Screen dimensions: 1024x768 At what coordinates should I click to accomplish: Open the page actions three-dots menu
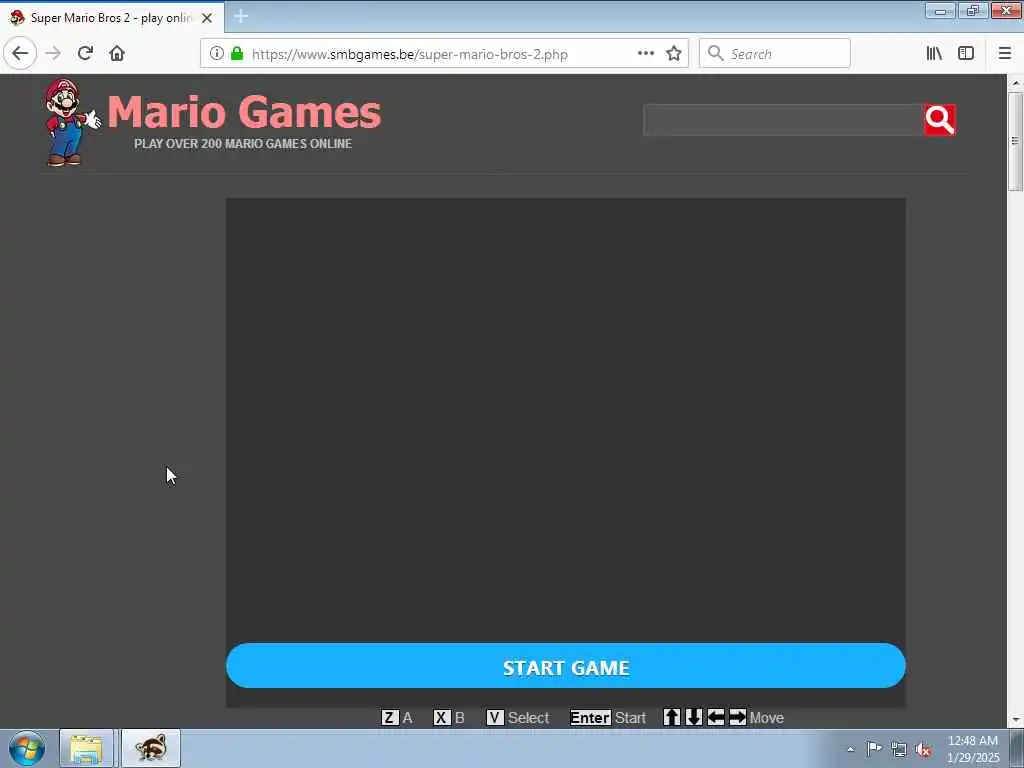tap(646, 54)
